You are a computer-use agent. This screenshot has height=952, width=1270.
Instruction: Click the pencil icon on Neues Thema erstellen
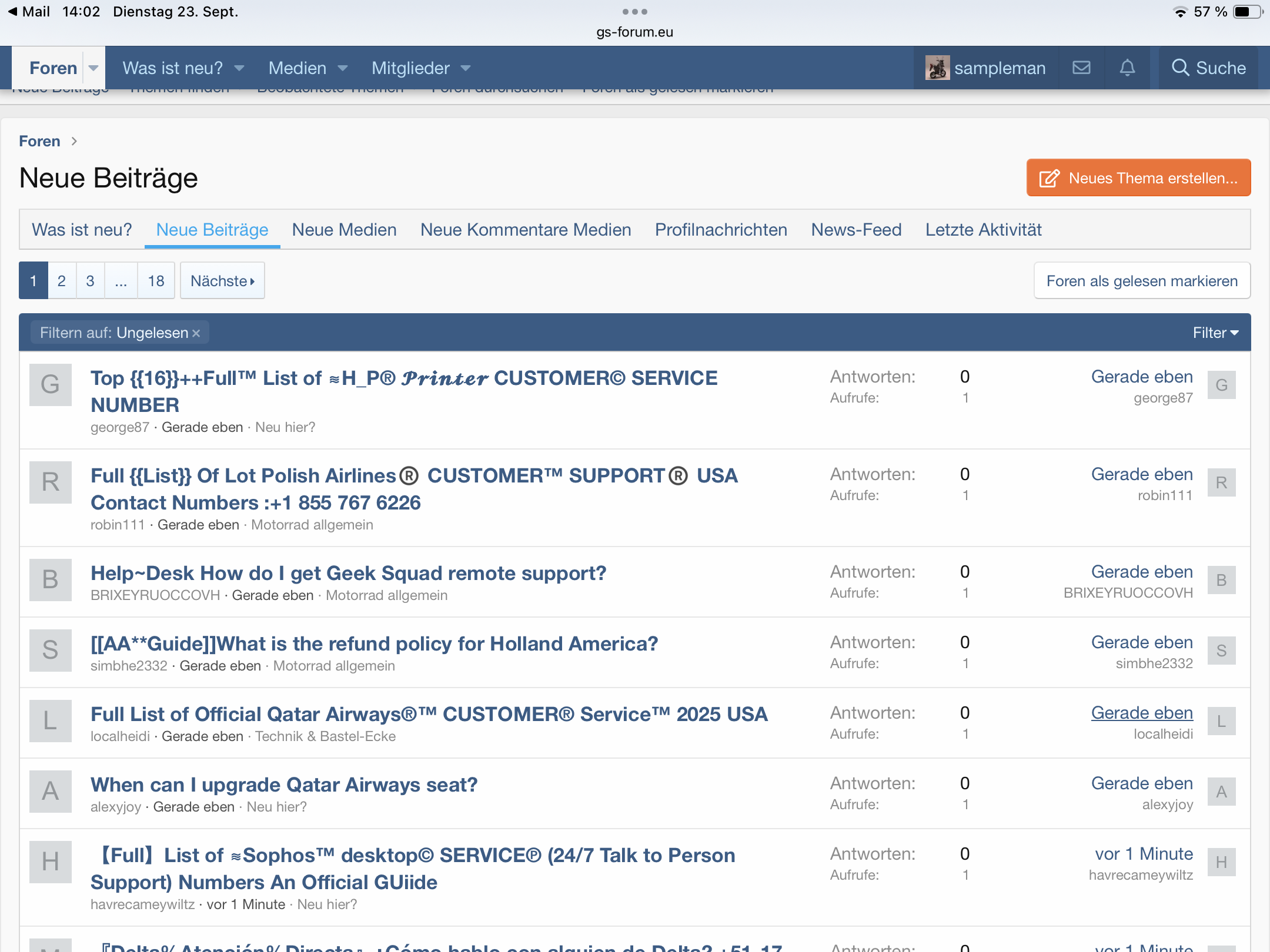click(1050, 178)
